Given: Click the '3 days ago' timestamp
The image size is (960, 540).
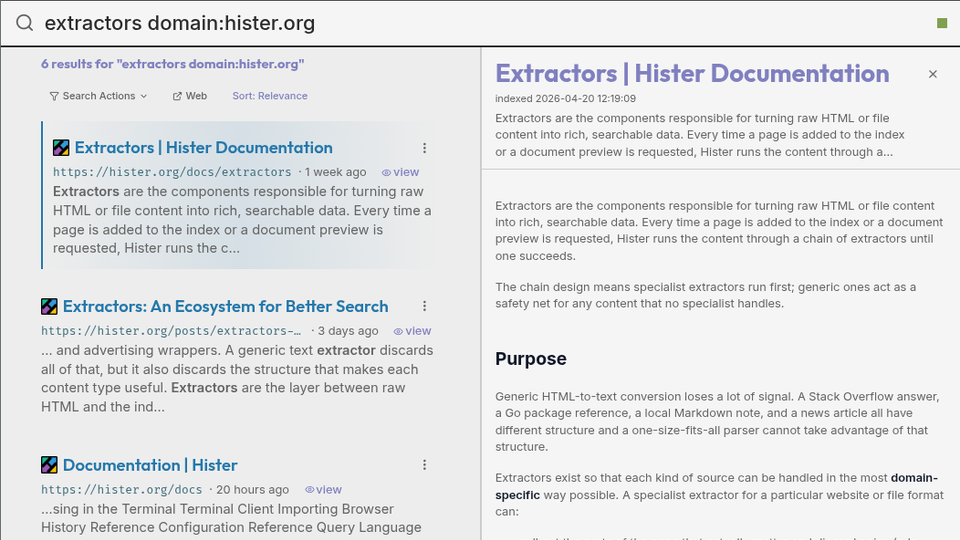Looking at the screenshot, I should click(x=348, y=331).
